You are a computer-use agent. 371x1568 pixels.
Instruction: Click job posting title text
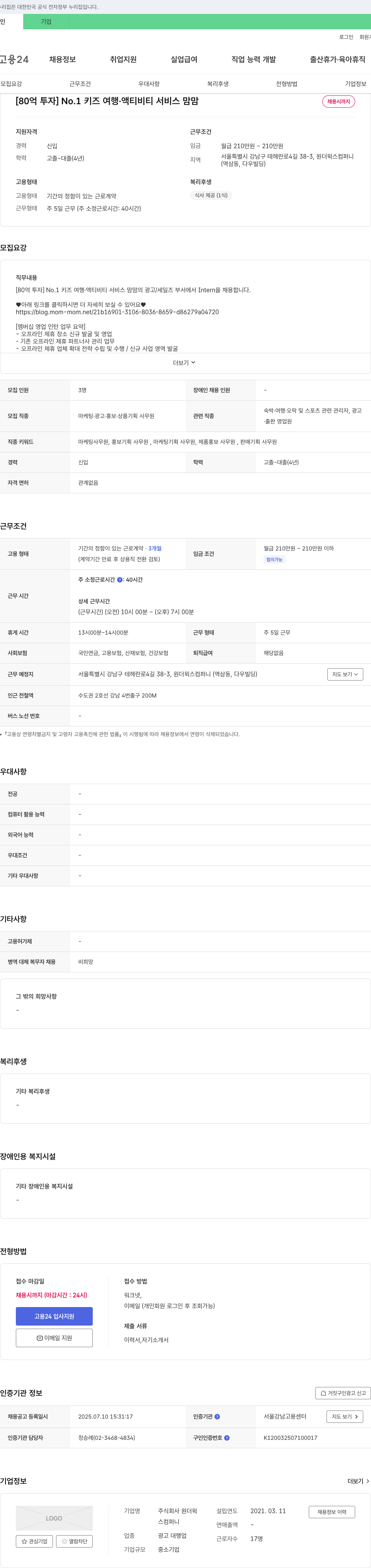click(x=107, y=101)
